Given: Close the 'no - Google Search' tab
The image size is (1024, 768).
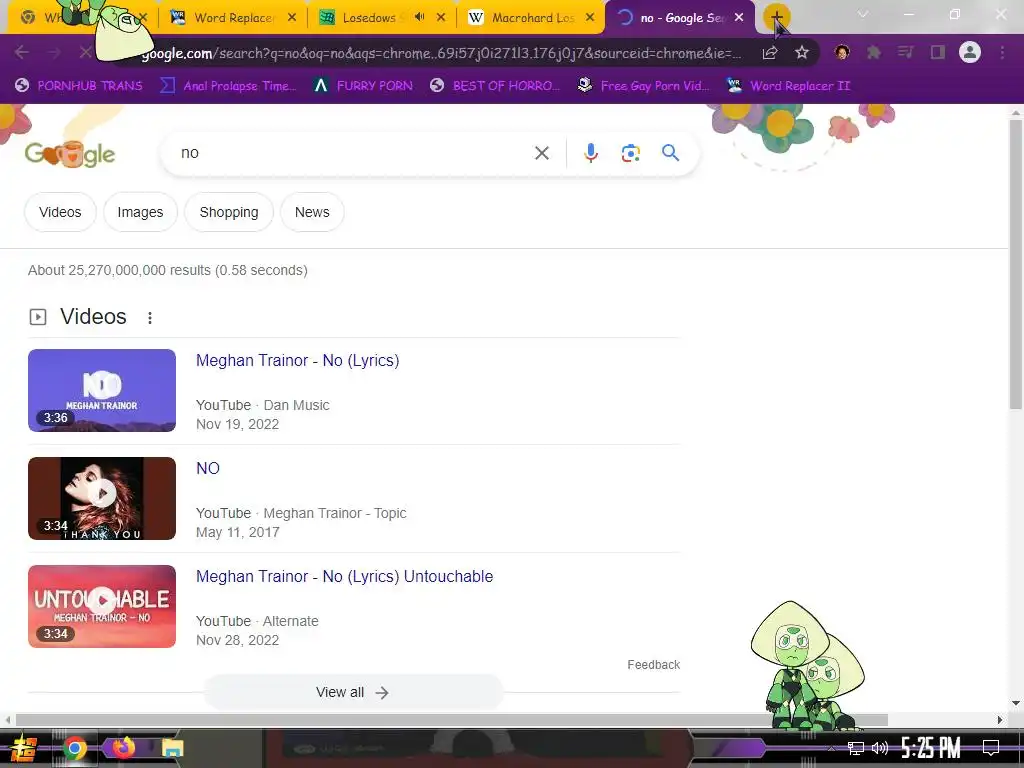Looking at the screenshot, I should [739, 18].
